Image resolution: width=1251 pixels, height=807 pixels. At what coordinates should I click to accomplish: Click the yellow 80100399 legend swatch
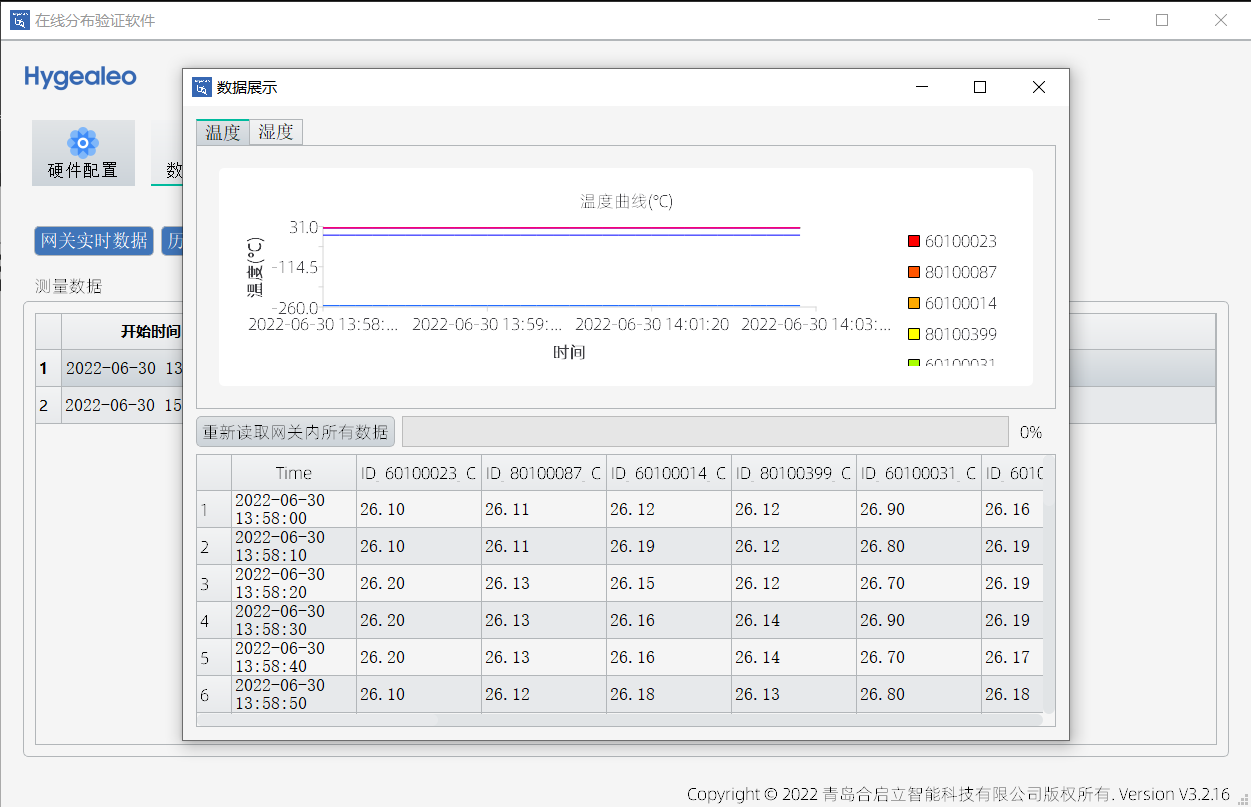[913, 334]
